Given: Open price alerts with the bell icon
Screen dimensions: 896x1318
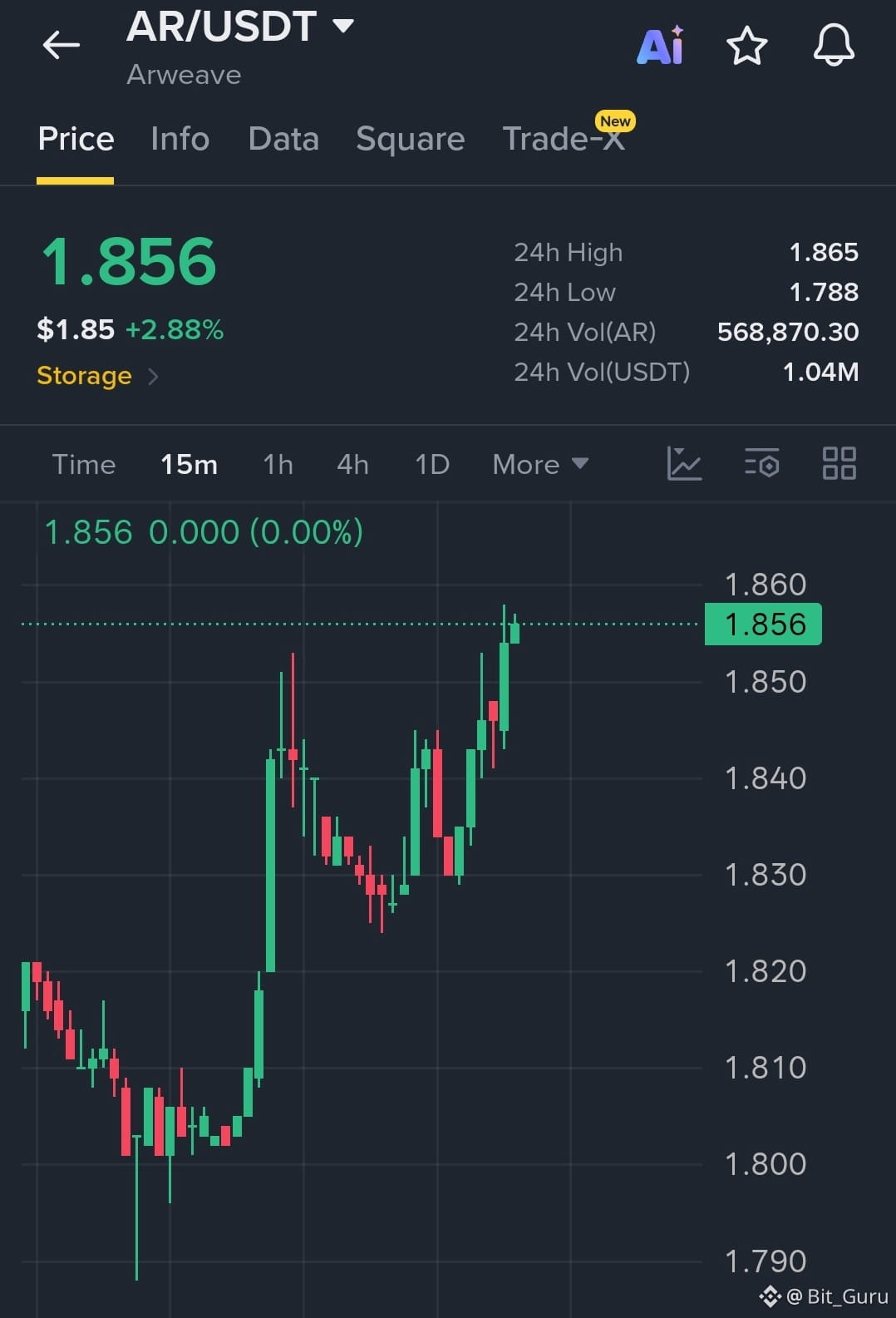Looking at the screenshot, I should click(x=834, y=45).
